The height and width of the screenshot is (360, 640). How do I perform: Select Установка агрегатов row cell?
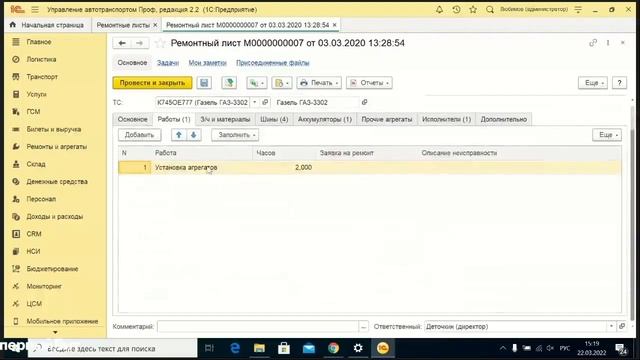202,167
